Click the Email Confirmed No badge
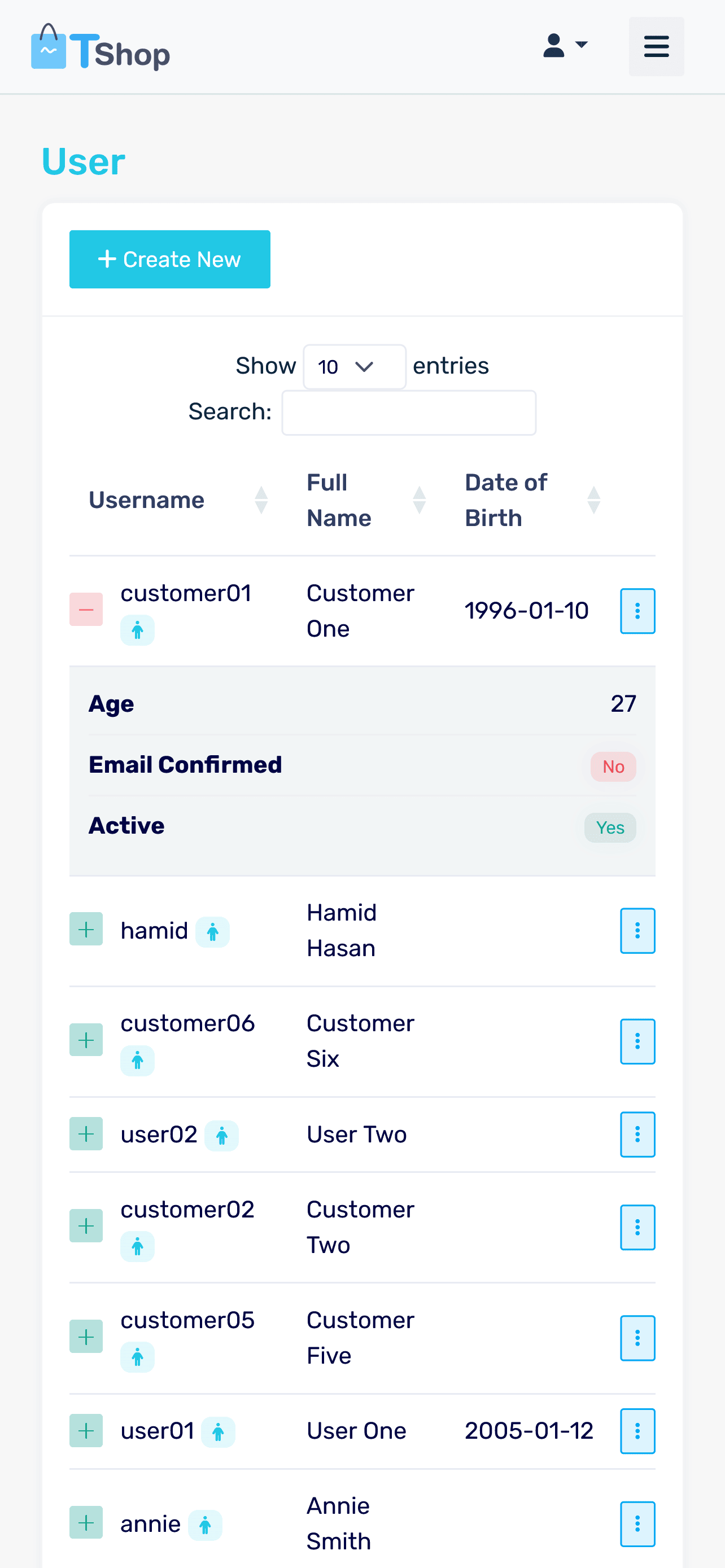Screen dimensions: 725x1568 tap(613, 767)
